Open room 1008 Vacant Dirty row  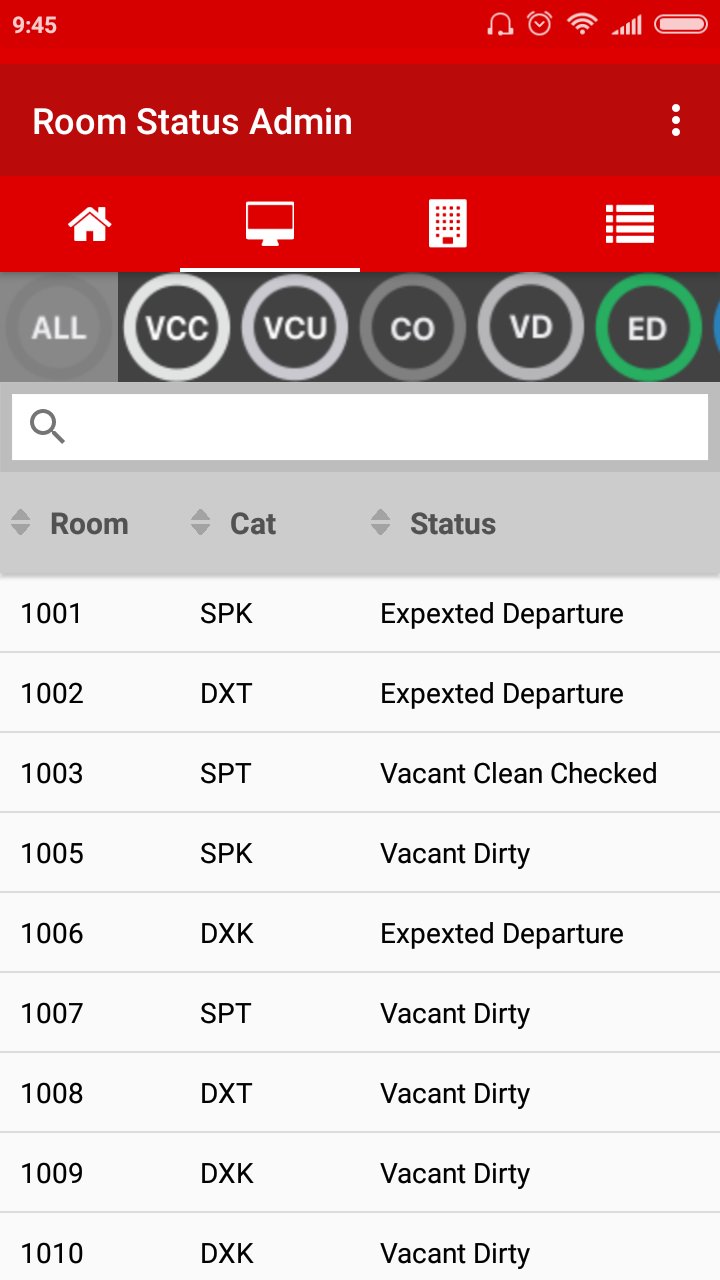(x=360, y=1093)
